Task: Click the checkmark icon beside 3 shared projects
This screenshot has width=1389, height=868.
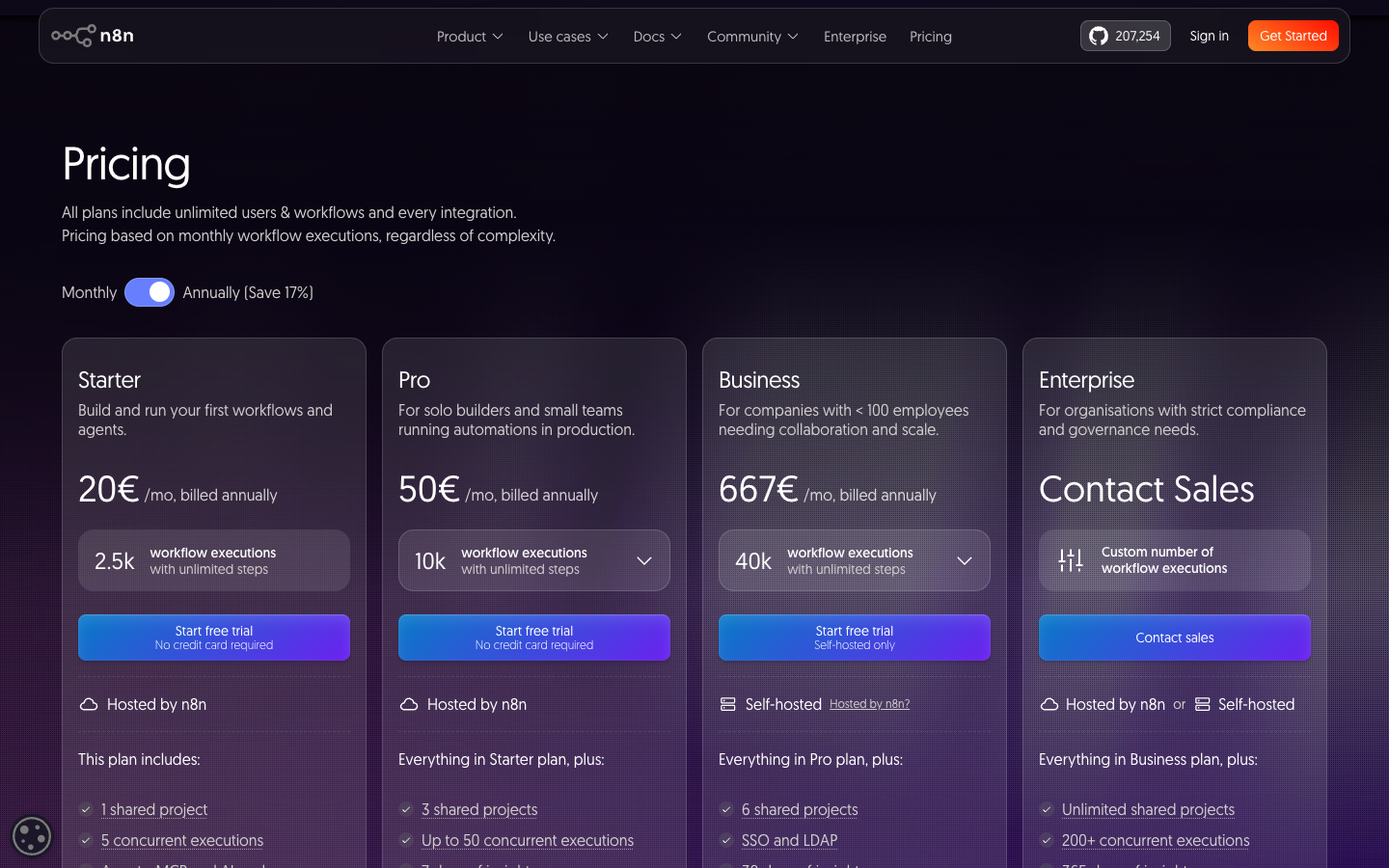Action: pyautogui.click(x=406, y=810)
